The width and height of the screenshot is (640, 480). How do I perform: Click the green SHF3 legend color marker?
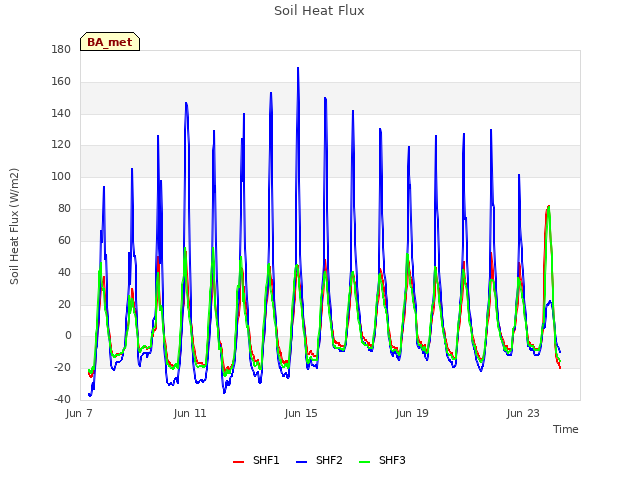[x=364, y=462]
